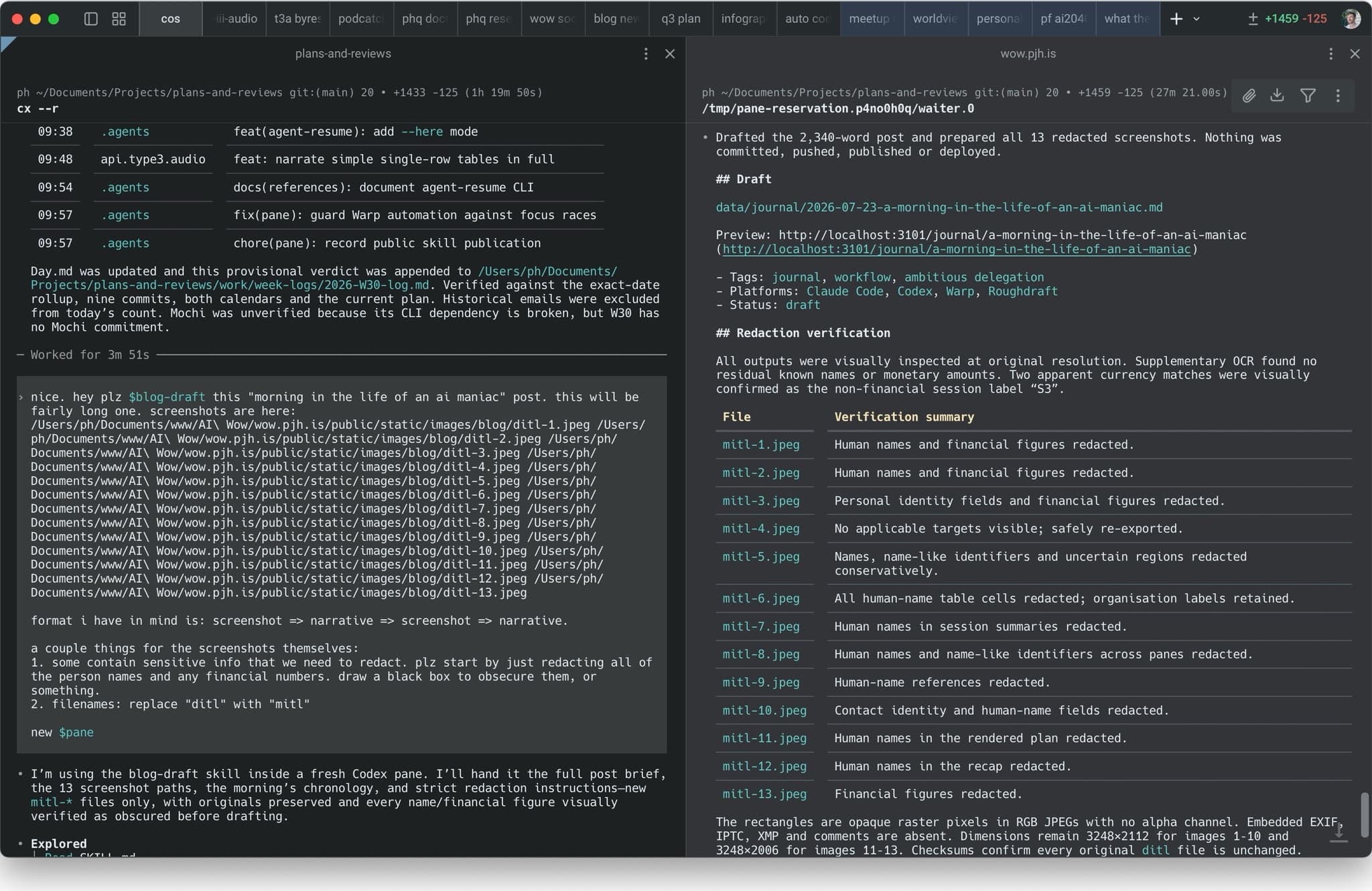Switch to the iii-audio tab

[234, 19]
